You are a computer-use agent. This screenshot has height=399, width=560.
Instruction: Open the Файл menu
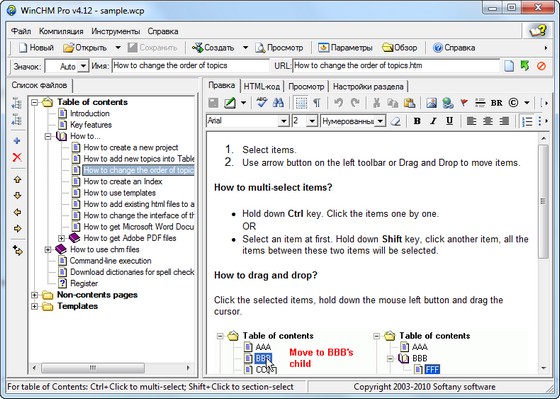tap(21, 31)
